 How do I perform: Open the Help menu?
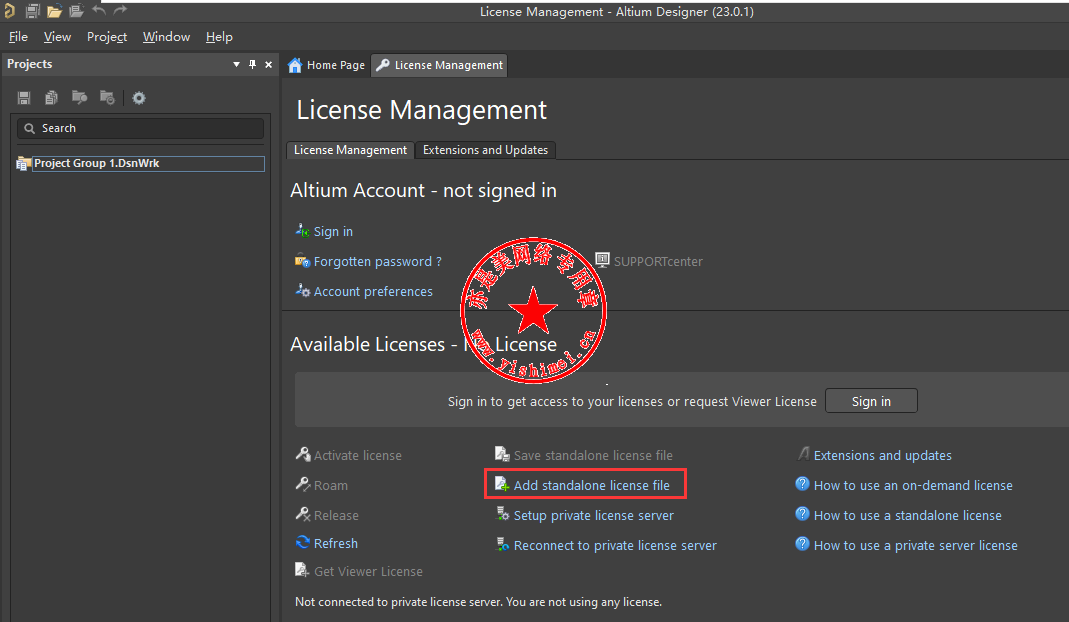(220, 37)
